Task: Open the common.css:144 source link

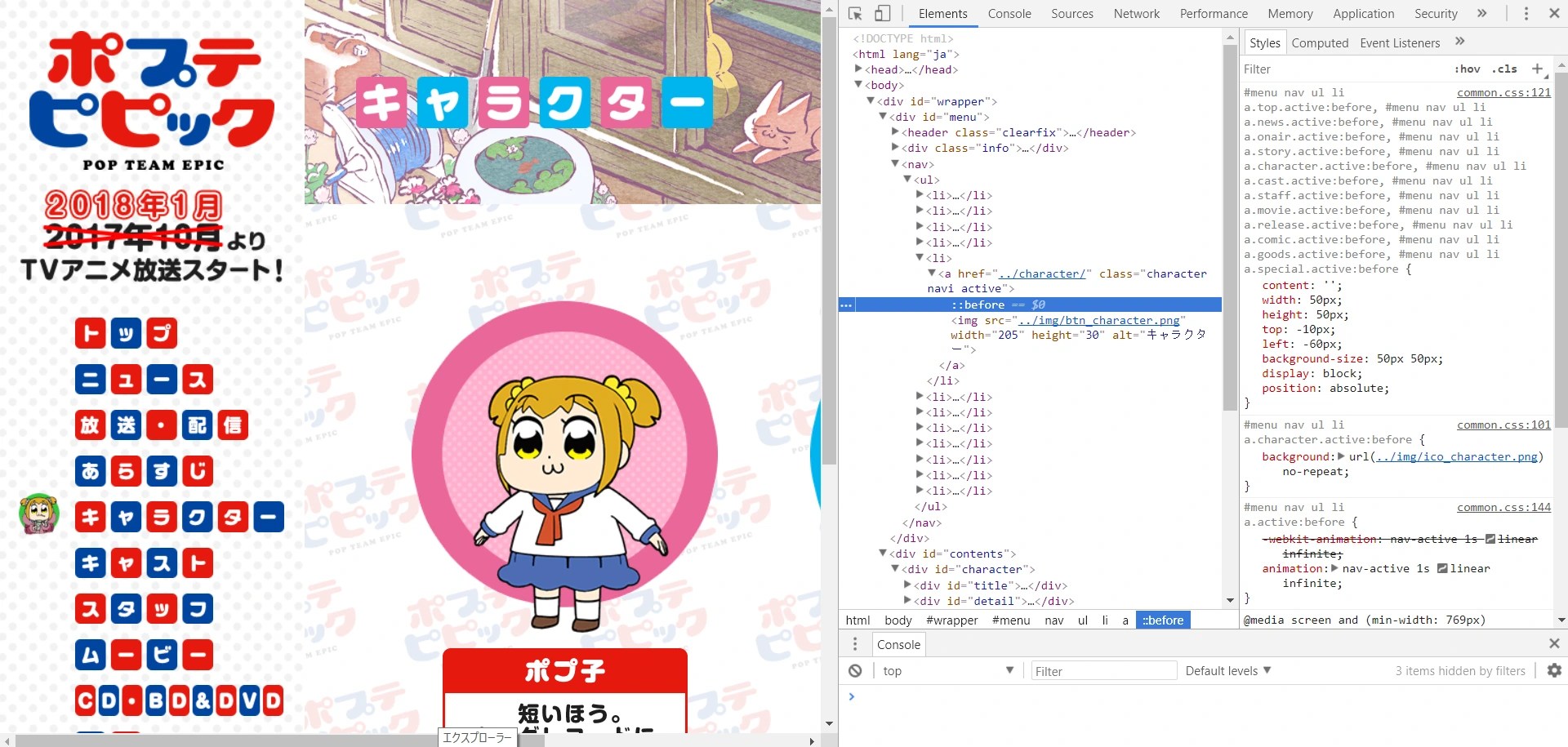Action: (1503, 507)
